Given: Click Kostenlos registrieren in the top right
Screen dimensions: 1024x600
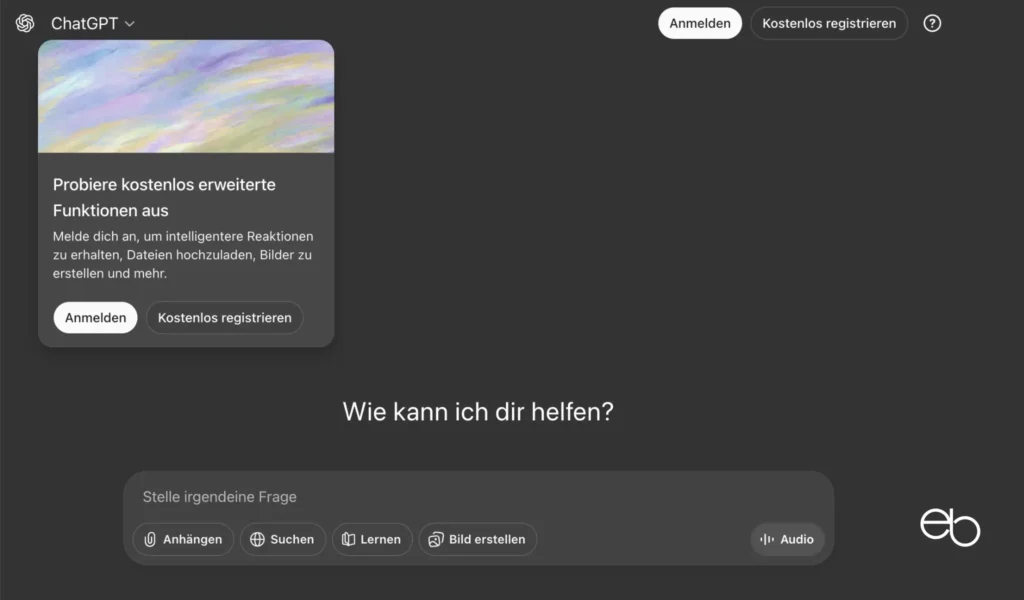Looking at the screenshot, I should coord(830,23).
